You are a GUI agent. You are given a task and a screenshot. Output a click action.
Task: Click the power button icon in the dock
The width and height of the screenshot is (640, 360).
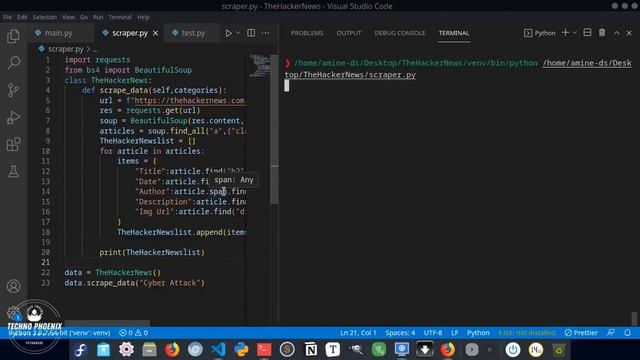click(513, 350)
